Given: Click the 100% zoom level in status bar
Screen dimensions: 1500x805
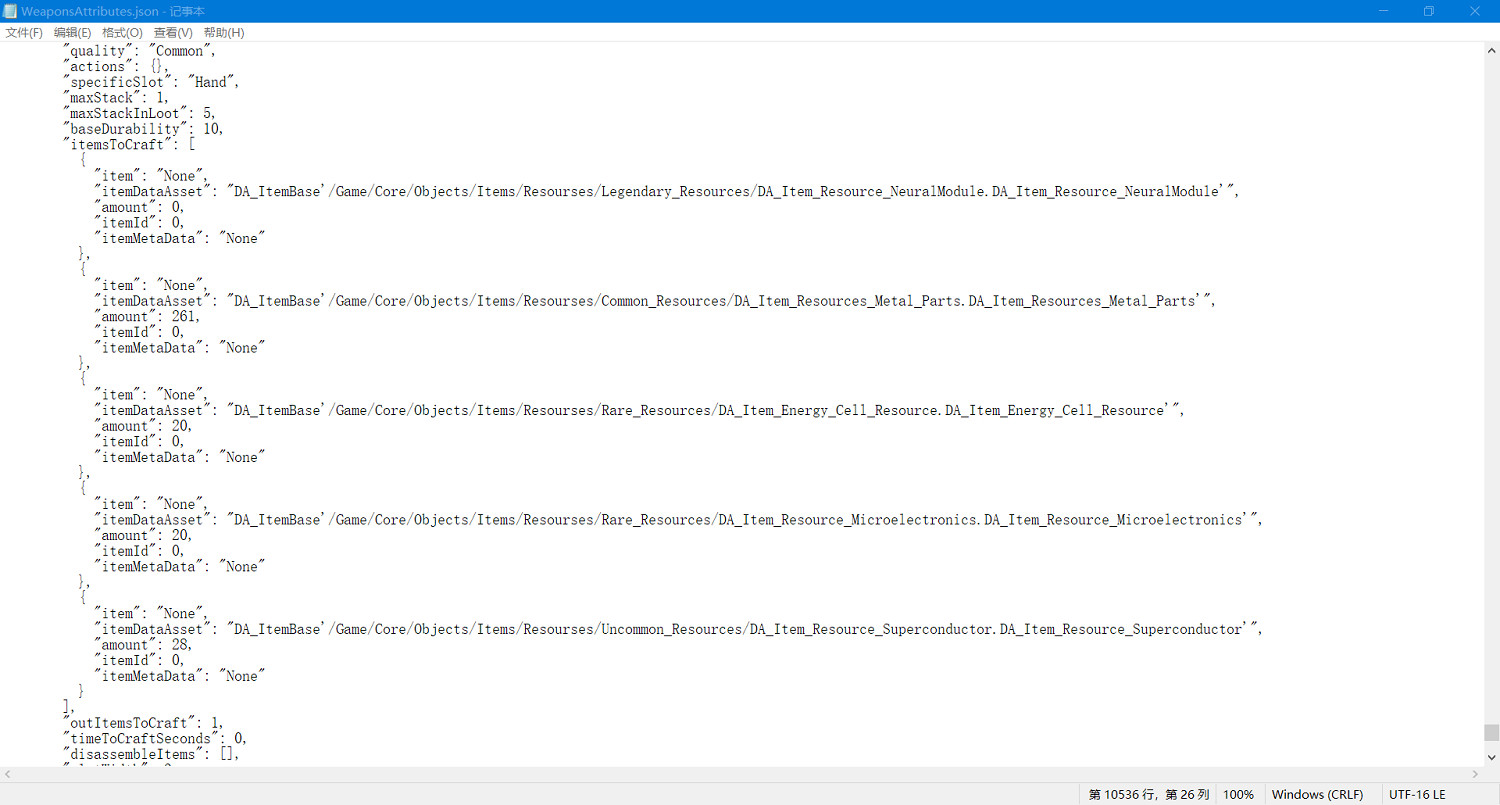Looking at the screenshot, I should click(x=1238, y=795).
